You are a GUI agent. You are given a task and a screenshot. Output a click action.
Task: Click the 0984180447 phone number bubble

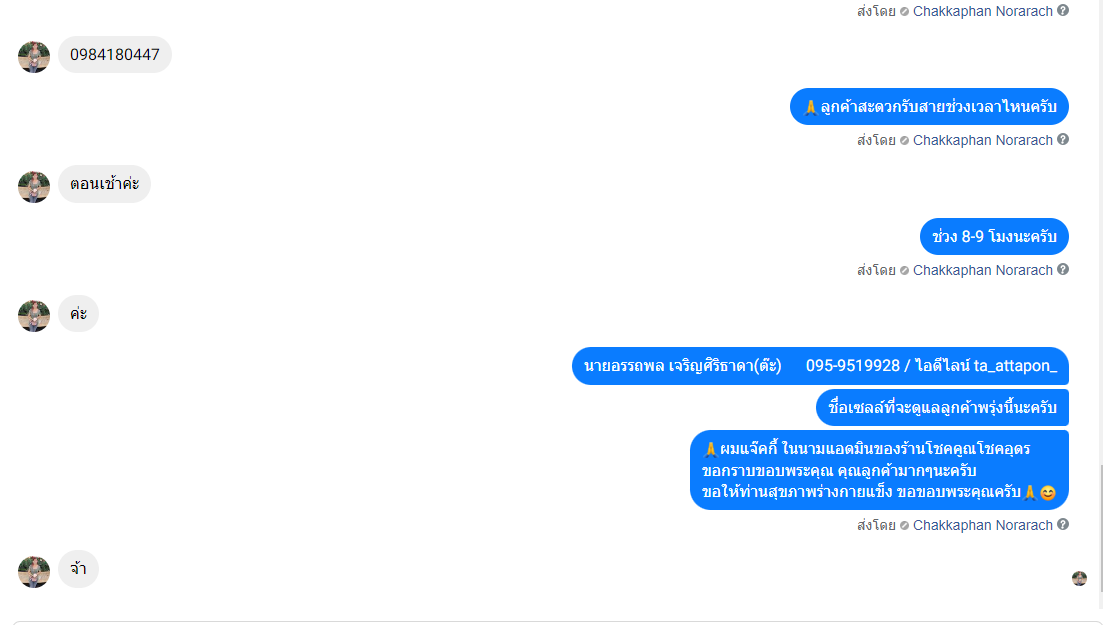point(115,54)
